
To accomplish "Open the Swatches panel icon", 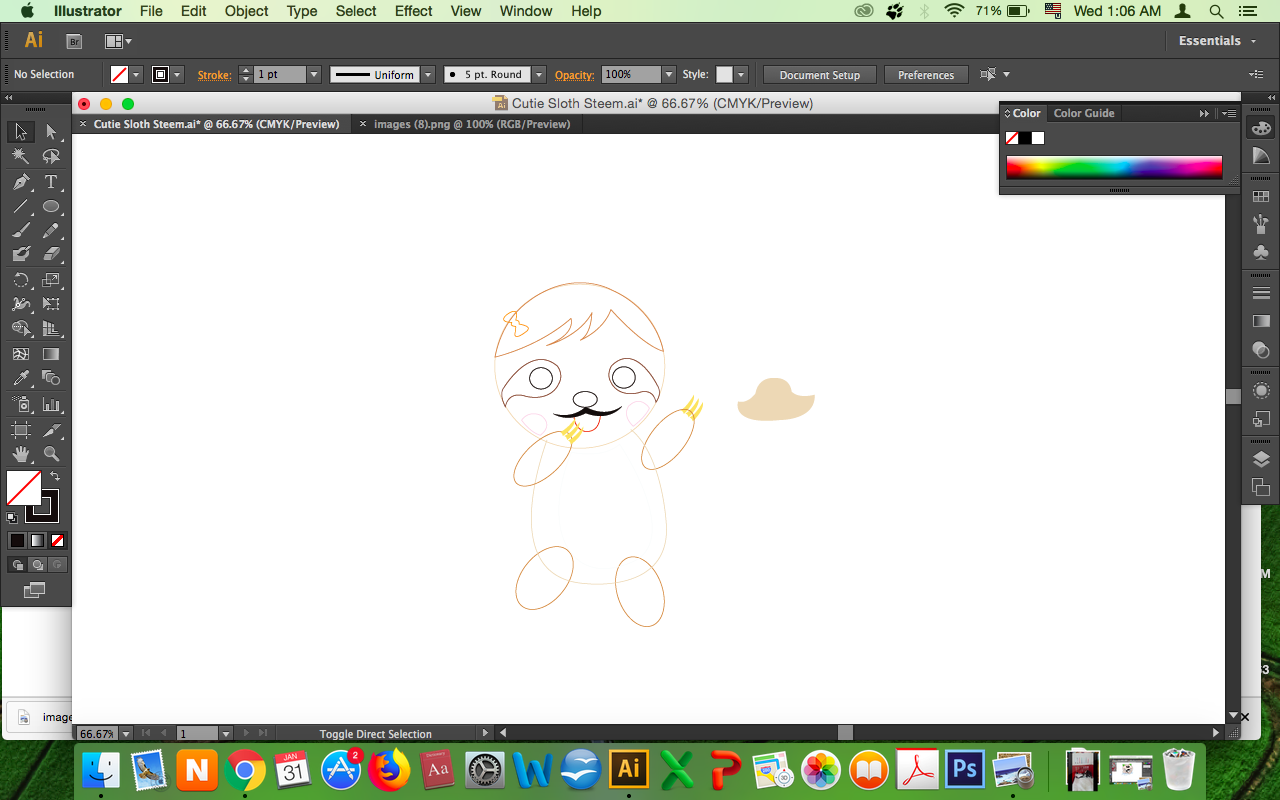I will pos(1261,197).
